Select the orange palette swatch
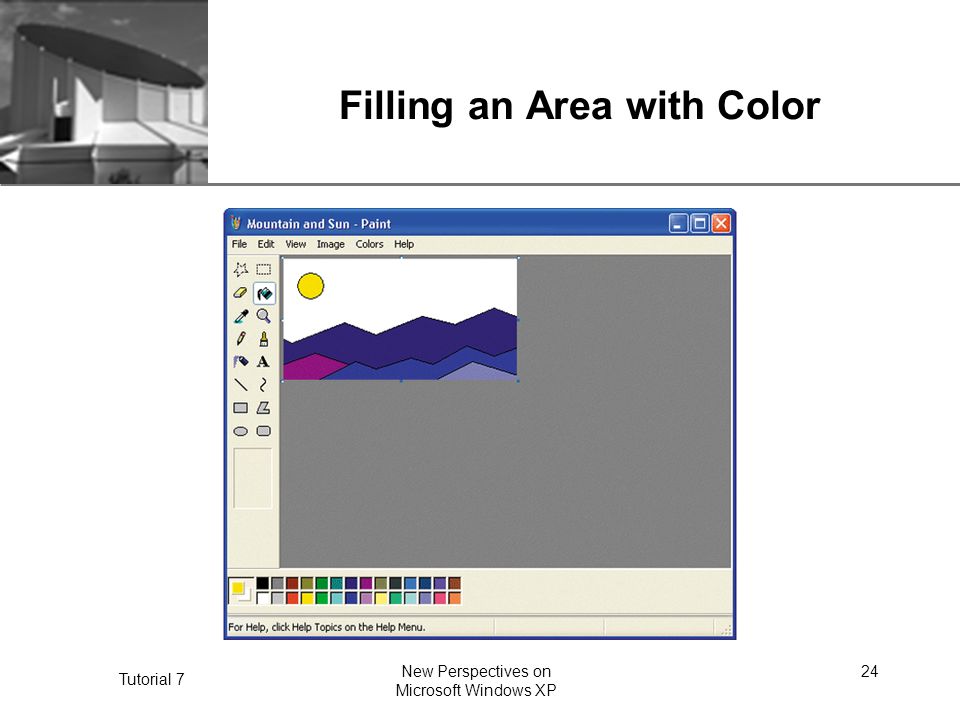The height and width of the screenshot is (720, 960). [454, 598]
